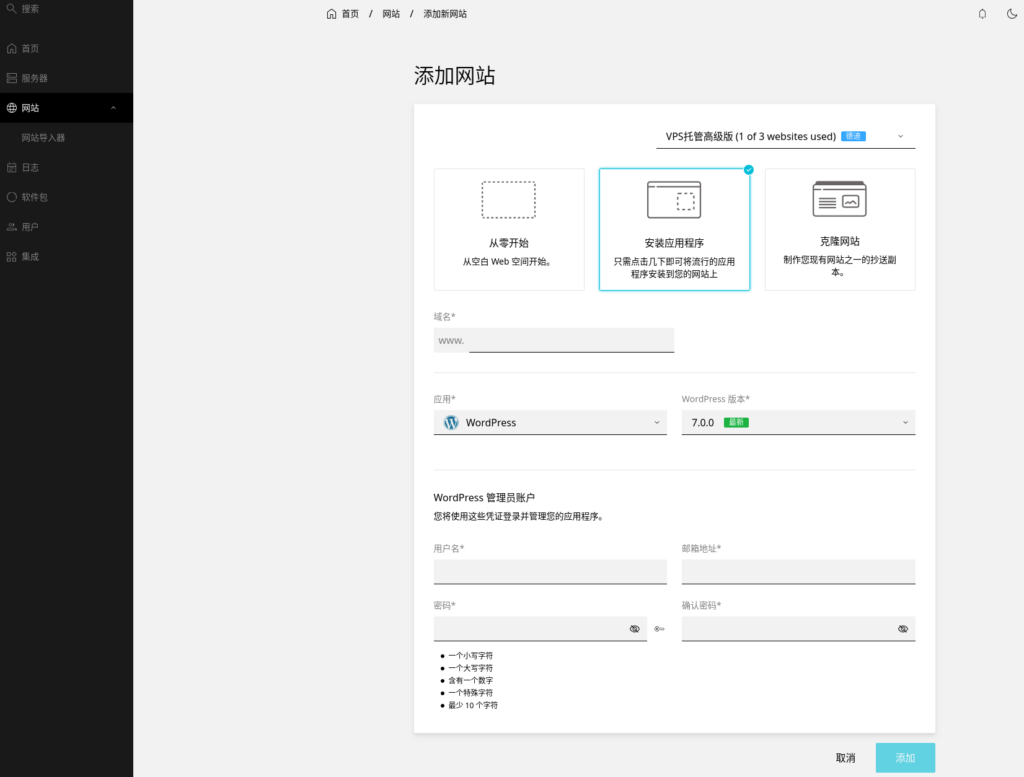Viewport: 1024px width, 777px height.
Task: Open the 服务器 servers sidebar icon
Action: [x=11, y=78]
